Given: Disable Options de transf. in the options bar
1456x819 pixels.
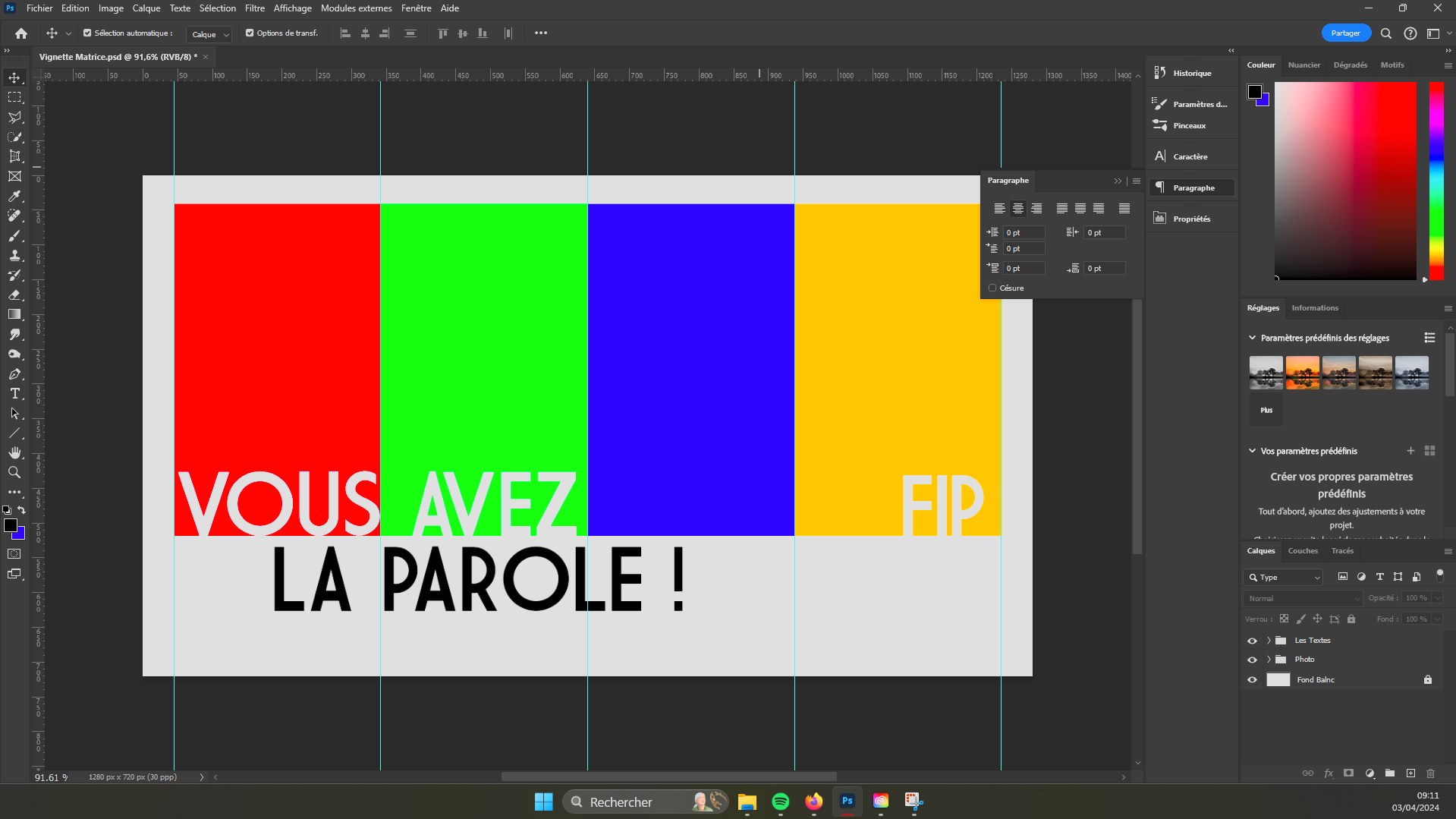Looking at the screenshot, I should 249,33.
